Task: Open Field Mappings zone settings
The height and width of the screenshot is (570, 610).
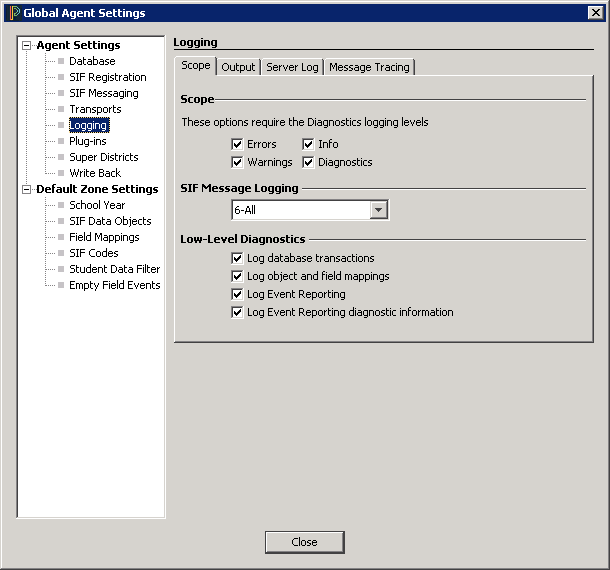Action: tap(104, 237)
